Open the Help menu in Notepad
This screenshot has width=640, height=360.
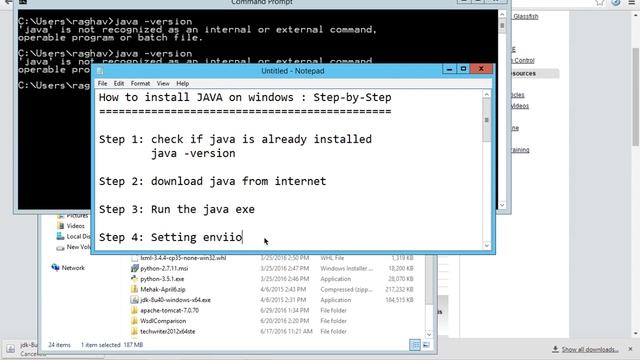pyautogui.click(x=182, y=83)
